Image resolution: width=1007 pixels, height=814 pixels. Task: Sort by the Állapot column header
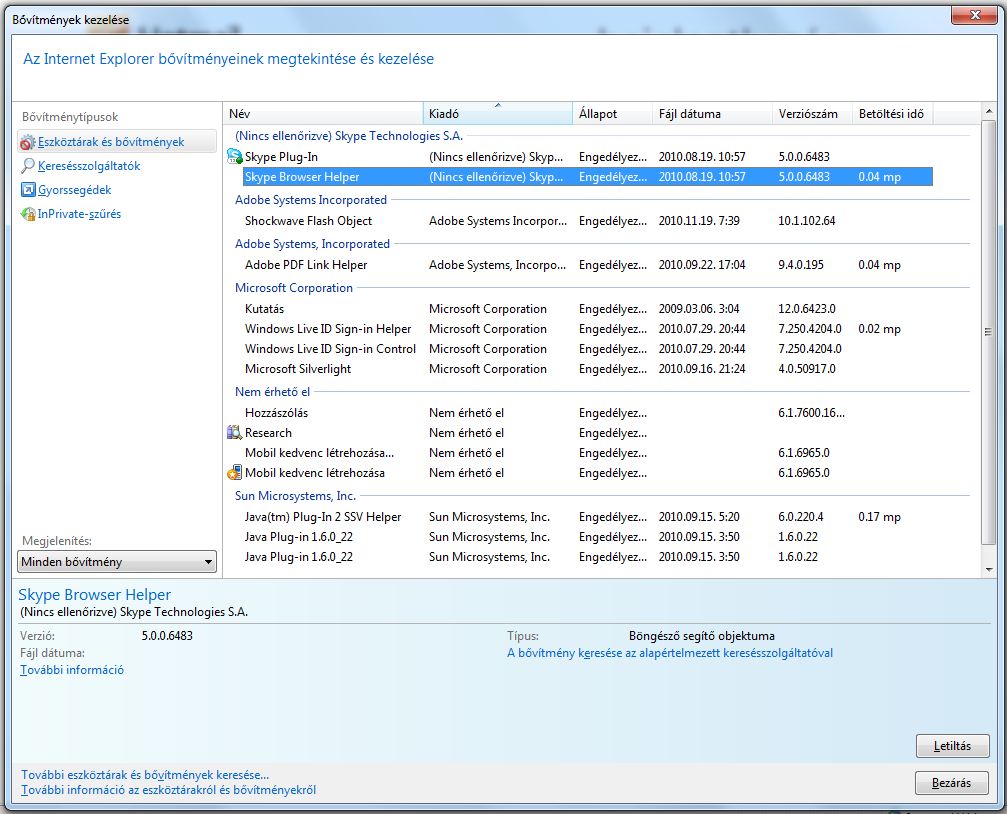coord(612,114)
